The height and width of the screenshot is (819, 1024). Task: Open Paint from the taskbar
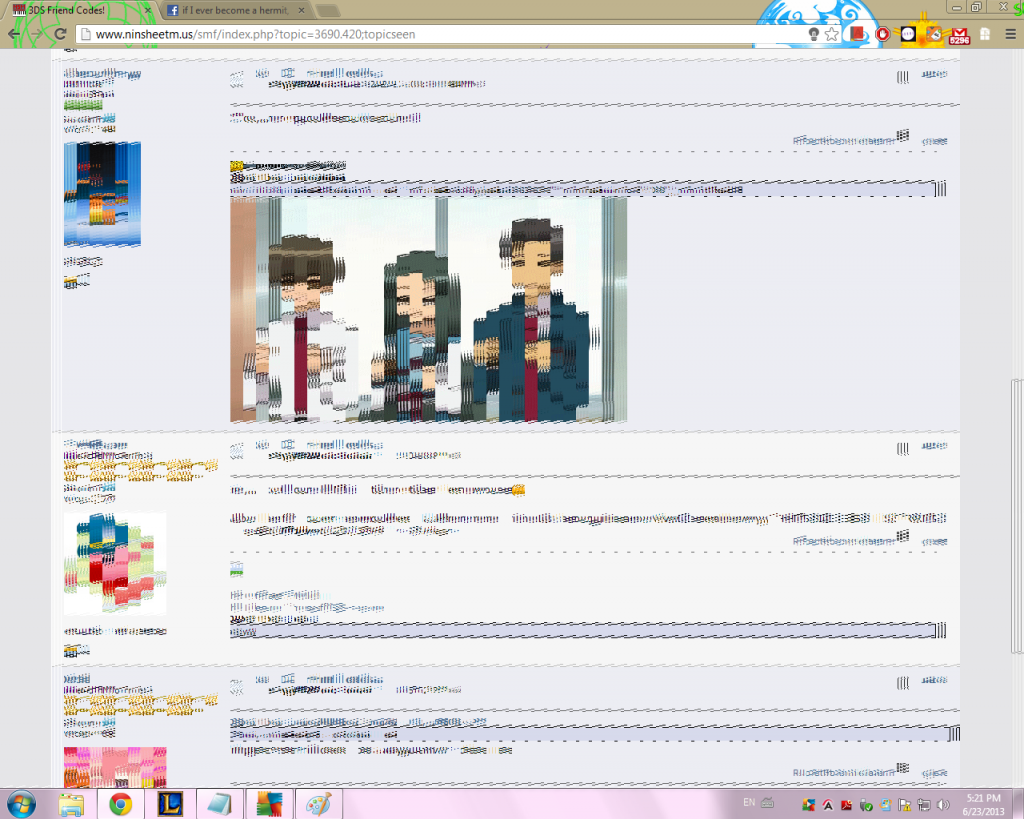coord(319,804)
